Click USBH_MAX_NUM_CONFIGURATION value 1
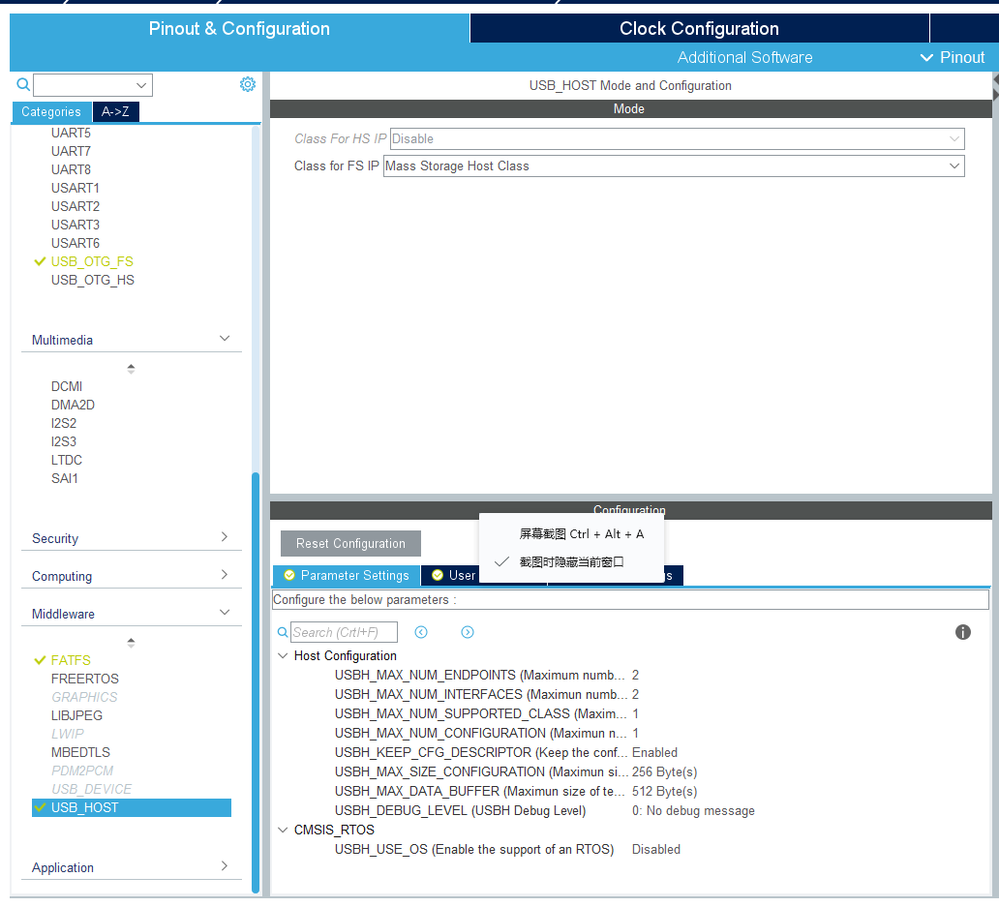Viewport: 999px width, 906px height. pos(635,733)
